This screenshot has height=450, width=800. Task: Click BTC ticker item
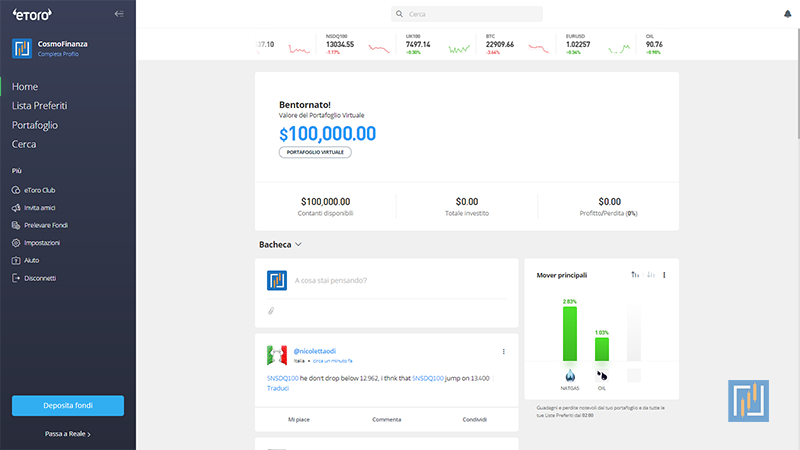tap(516, 44)
